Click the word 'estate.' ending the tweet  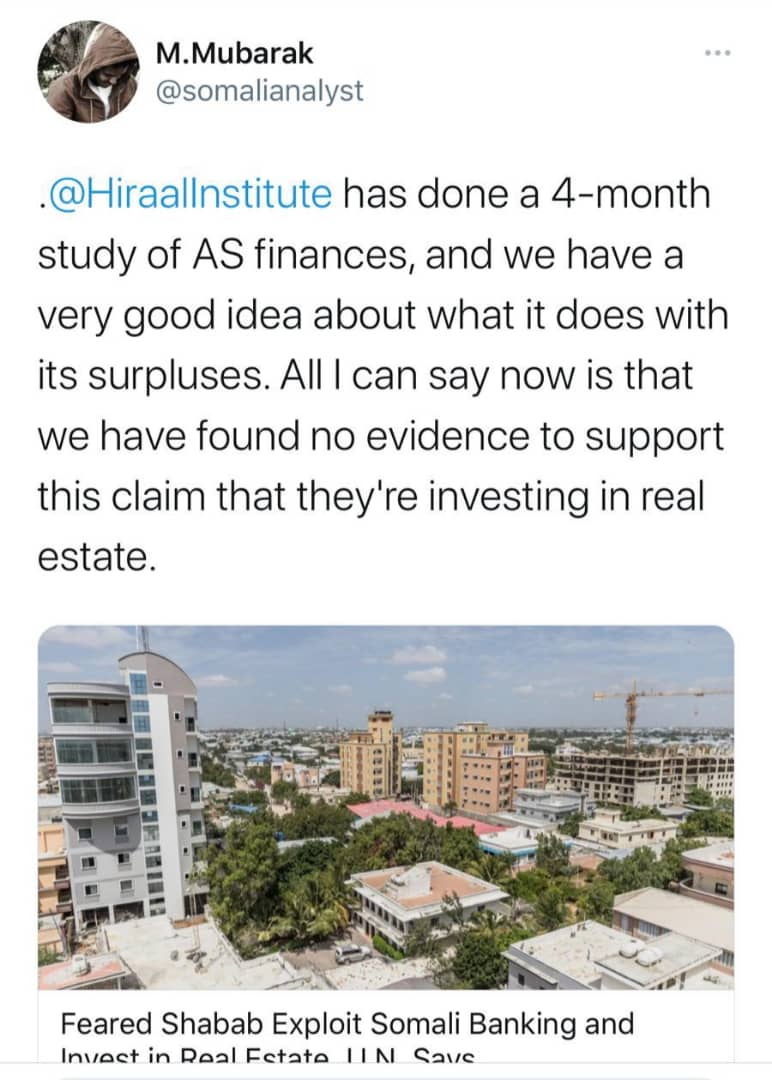point(97,557)
